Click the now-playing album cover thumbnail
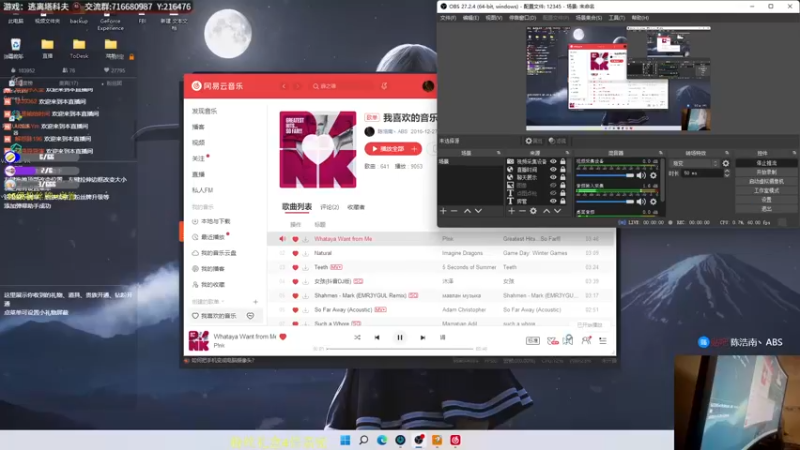Viewport: 800px width, 450px height. coord(198,340)
